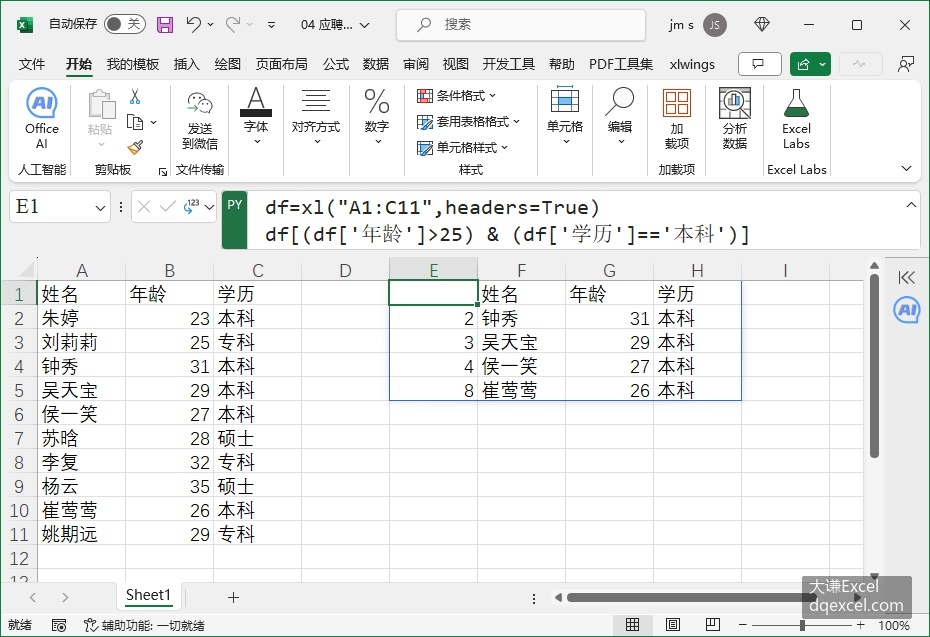Screen dimensions: 930x637
Task: Zoom out with the minus button
Action: (742, 625)
